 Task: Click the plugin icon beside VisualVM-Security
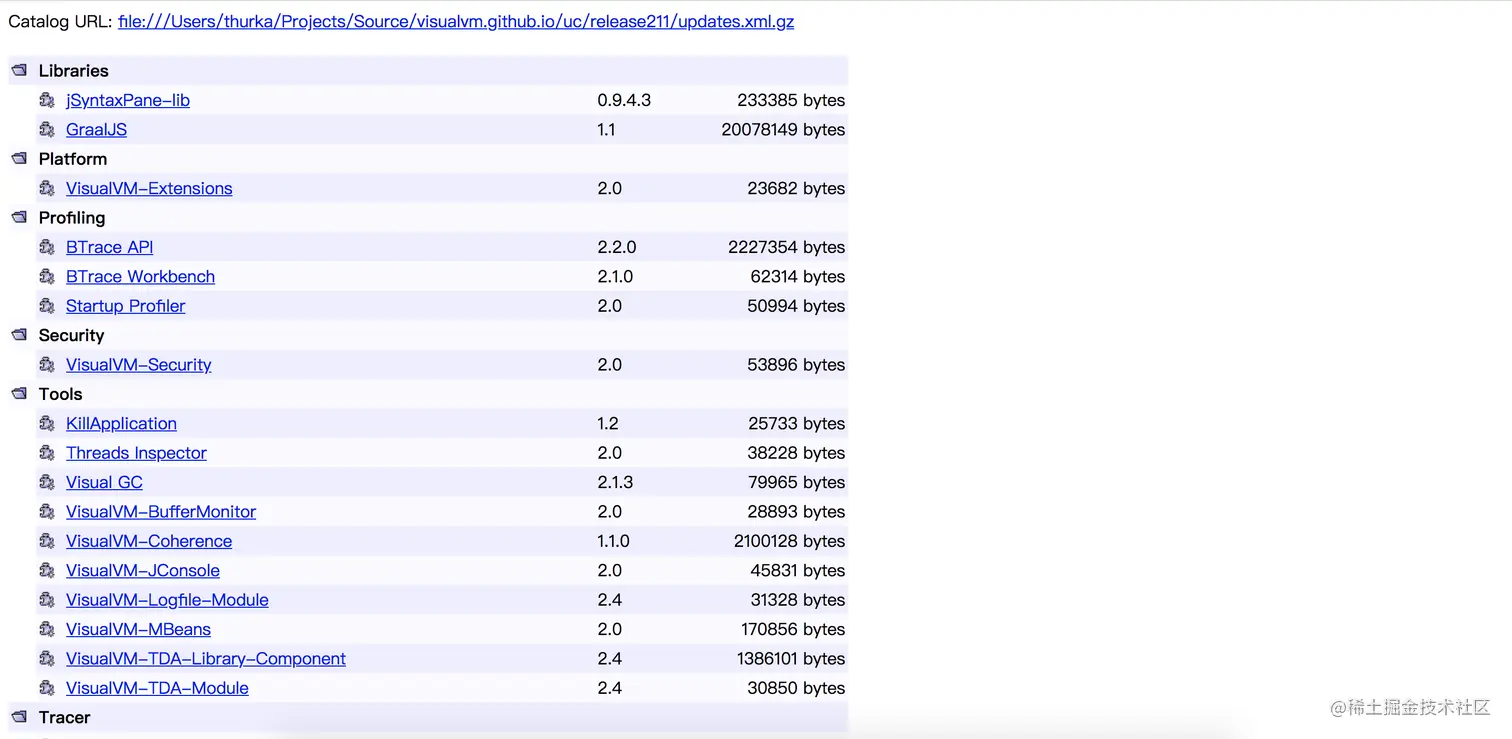click(47, 364)
